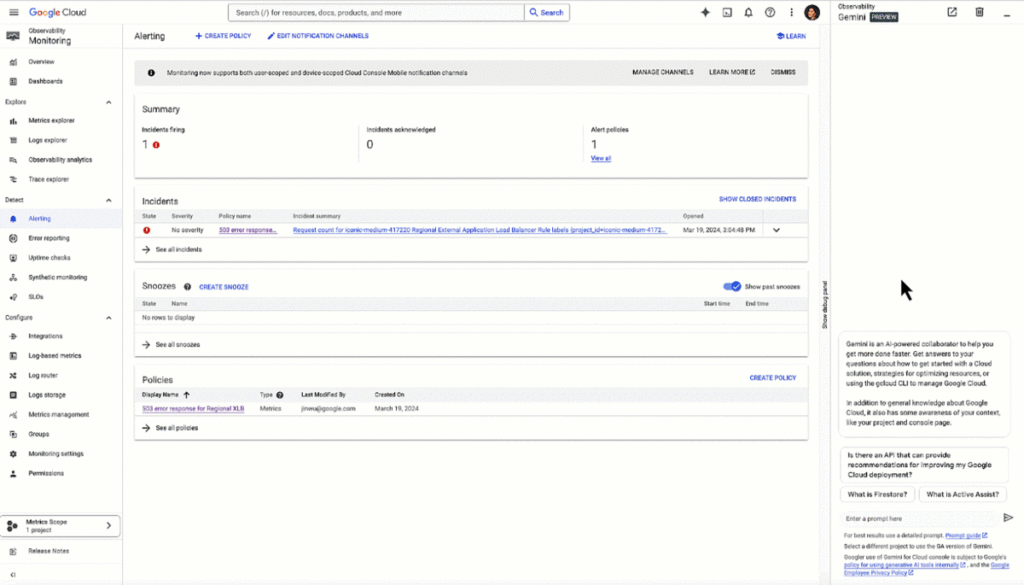Click the Create Policy button at top
Image resolution: width=1024 pixels, height=585 pixels.
point(223,36)
